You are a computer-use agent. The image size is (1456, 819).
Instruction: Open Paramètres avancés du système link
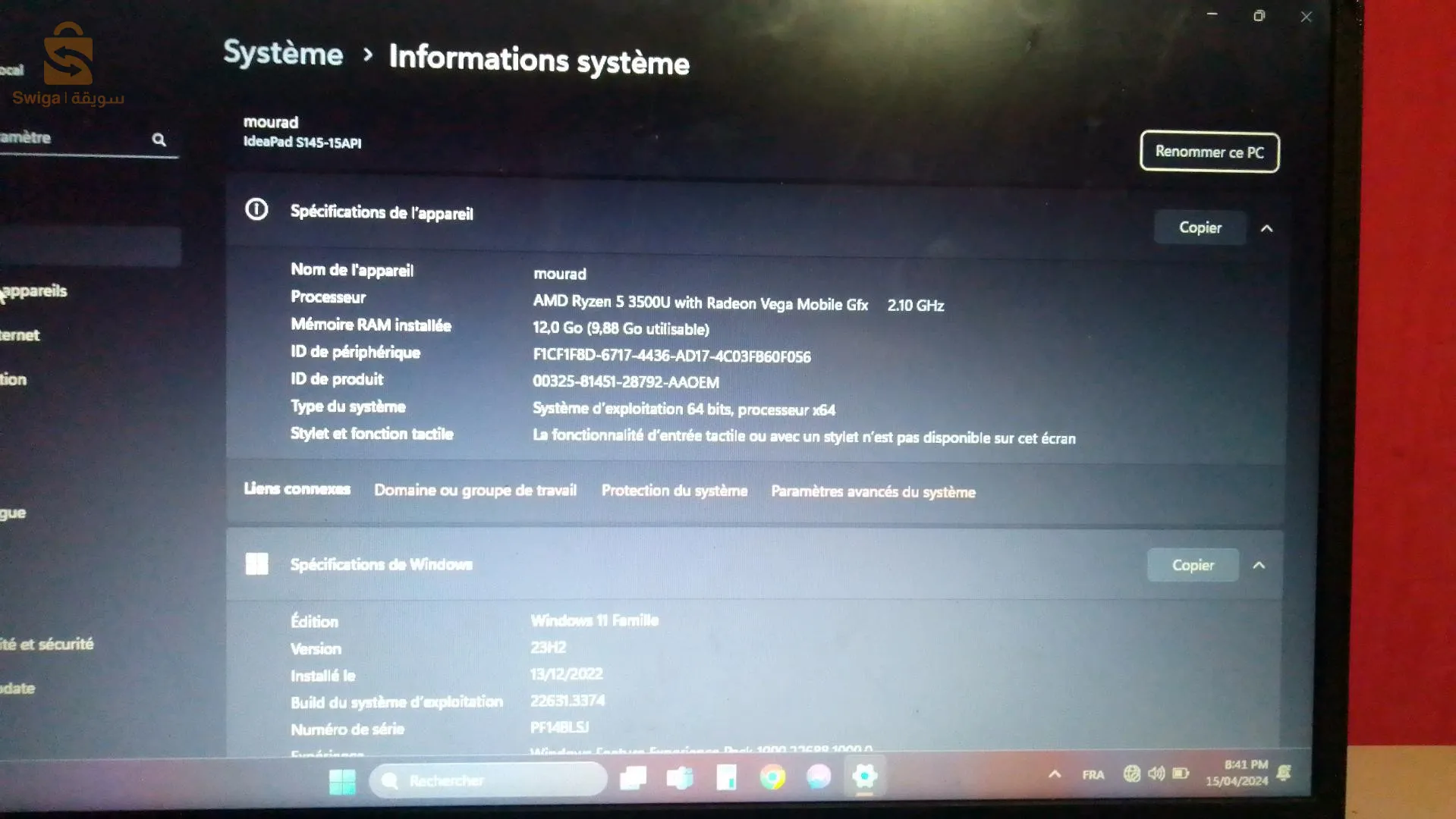pyautogui.click(x=873, y=491)
